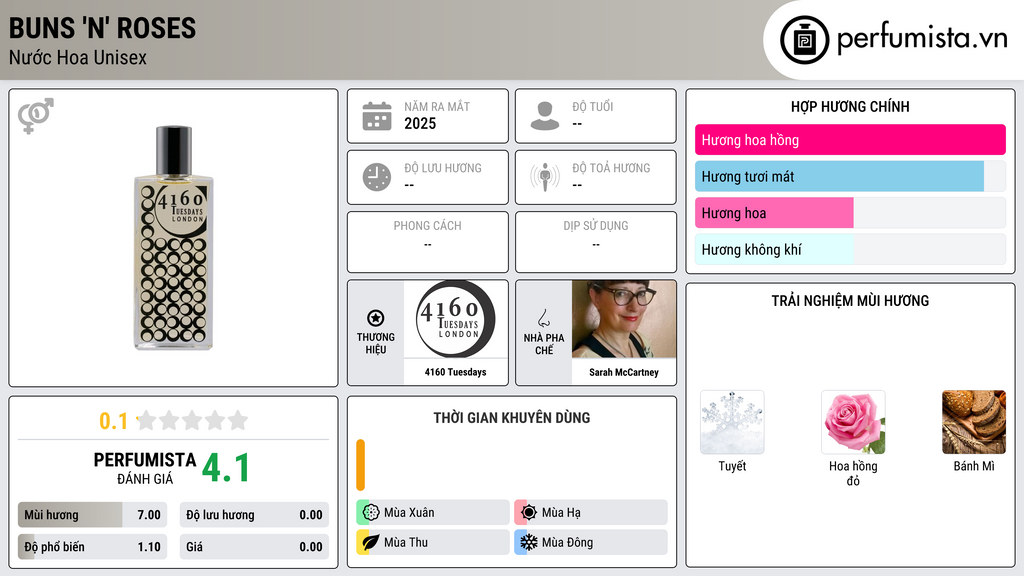The width and height of the screenshot is (1024, 576).
Task: Click the BUNS 'N' ROSES title
Action: [x=103, y=28]
